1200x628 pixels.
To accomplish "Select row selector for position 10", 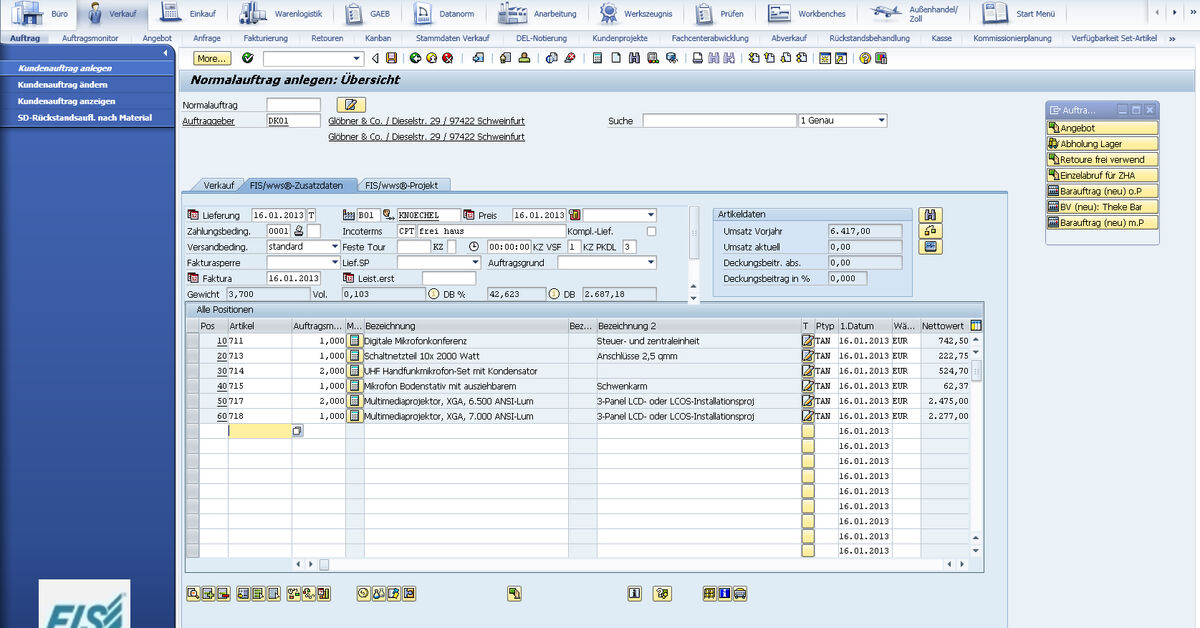I will point(192,341).
